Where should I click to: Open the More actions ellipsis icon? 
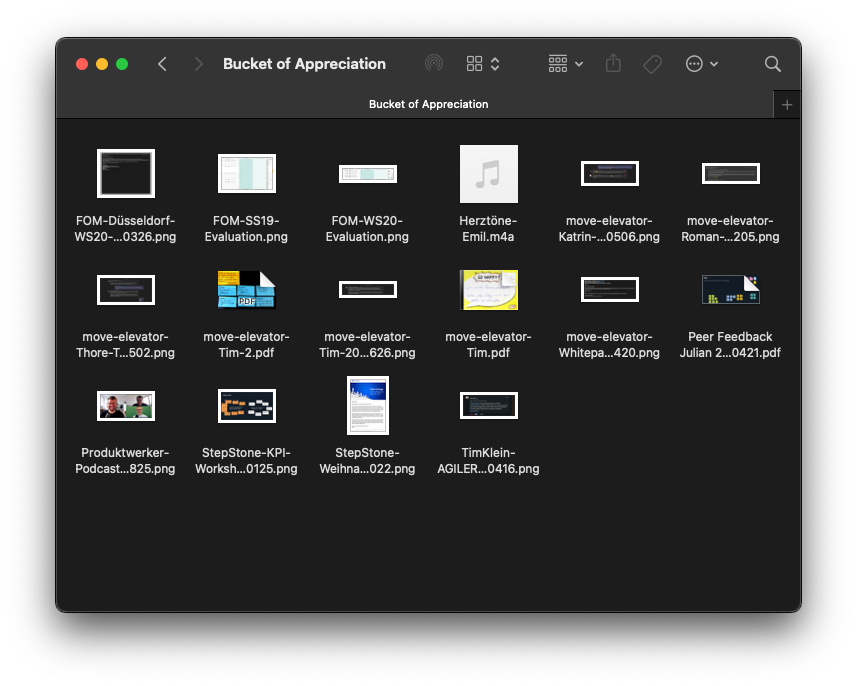tap(692, 63)
